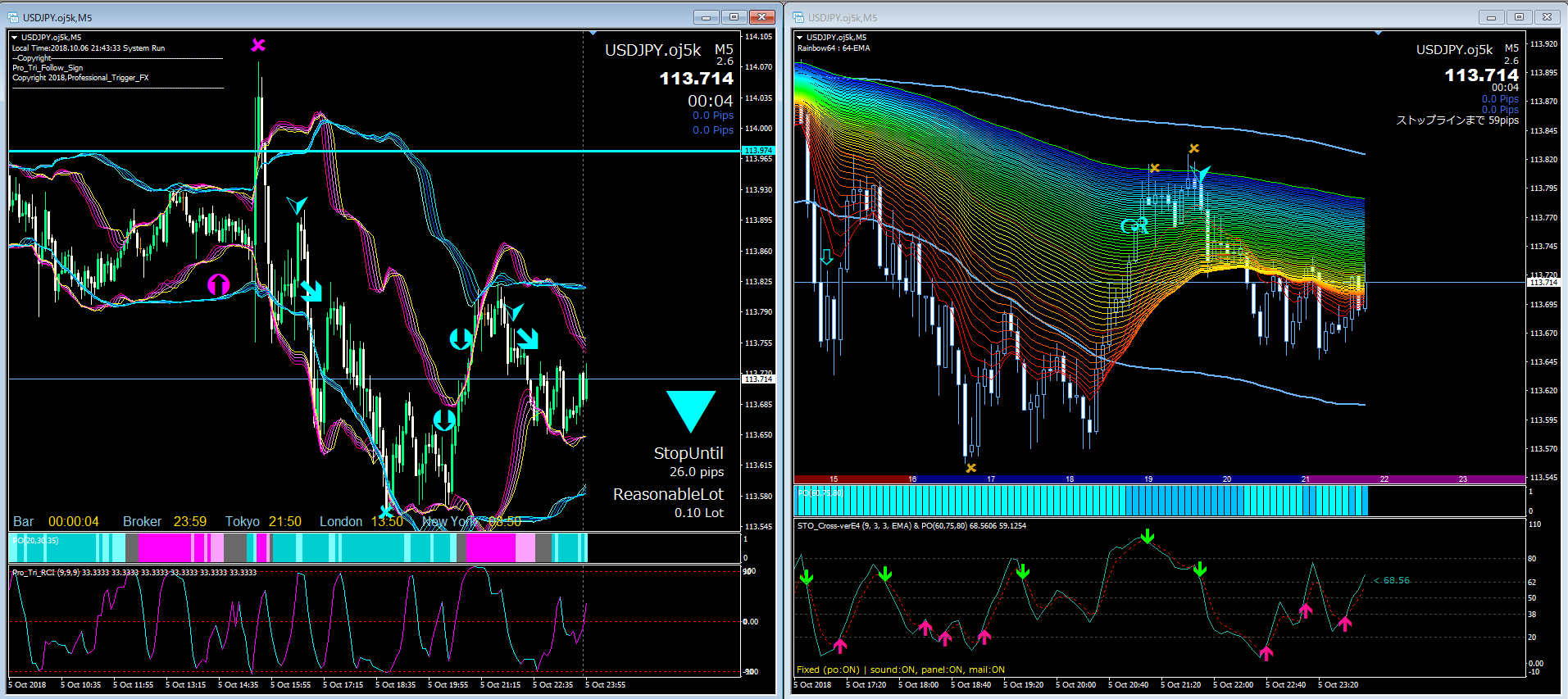Click the small cyan down-arrow outline at chart left
Screen dimensions: 1568x699
827,256
